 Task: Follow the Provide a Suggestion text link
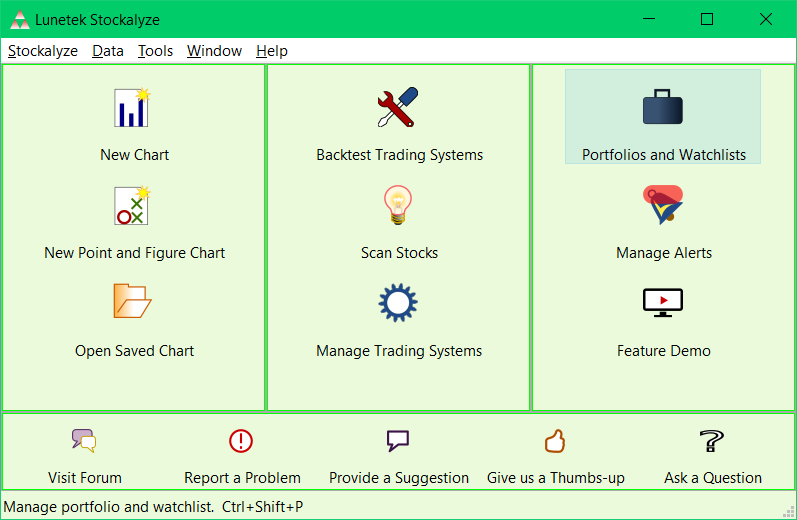399,478
